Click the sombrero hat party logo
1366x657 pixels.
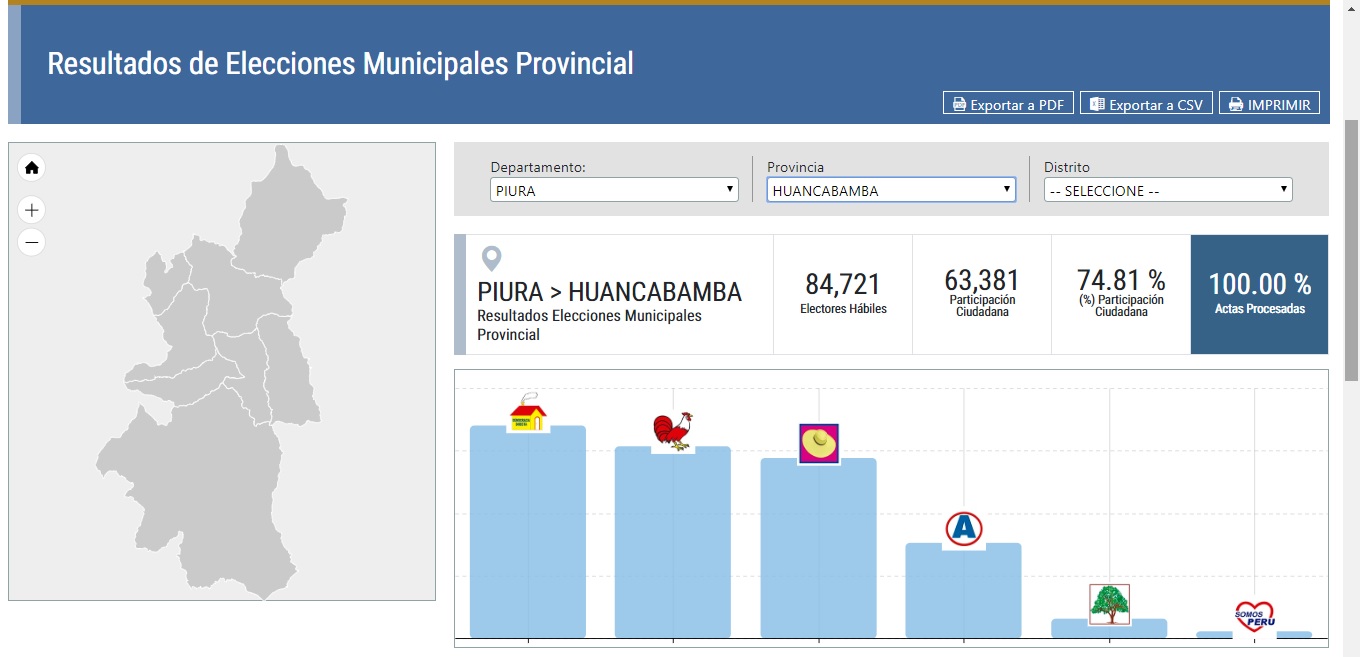(x=818, y=444)
